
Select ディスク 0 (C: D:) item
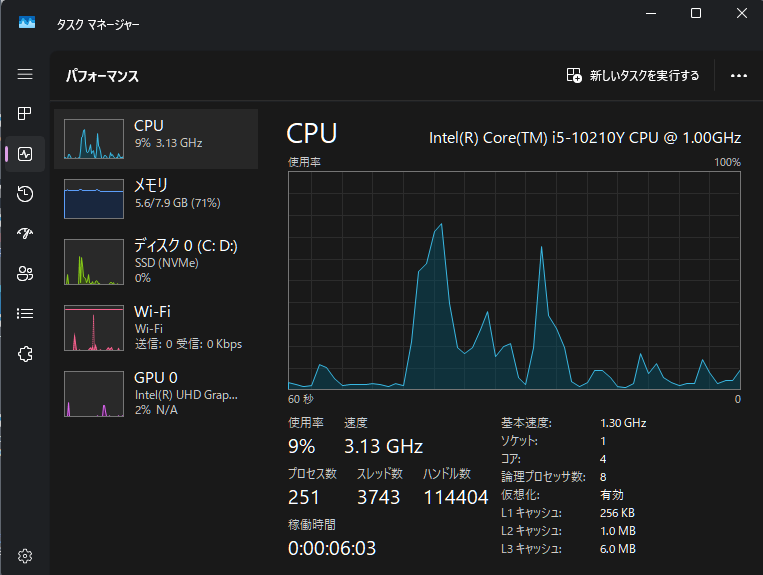coord(156,262)
